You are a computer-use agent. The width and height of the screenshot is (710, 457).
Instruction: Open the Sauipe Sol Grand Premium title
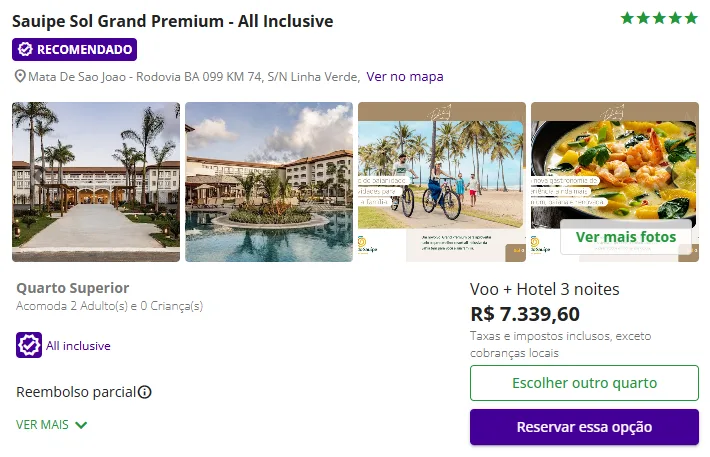pyautogui.click(x=173, y=21)
